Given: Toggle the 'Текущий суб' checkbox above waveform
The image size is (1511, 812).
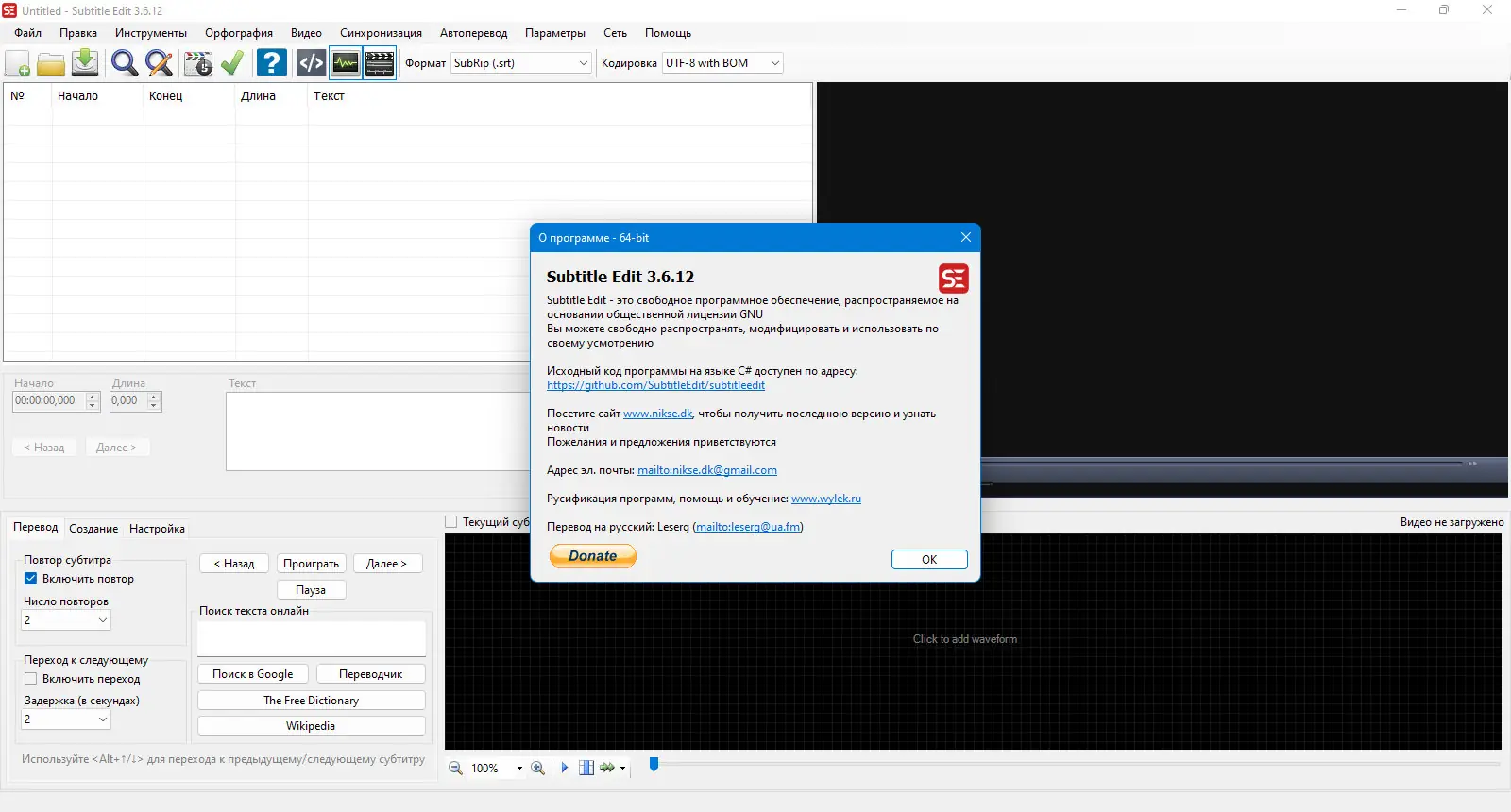Looking at the screenshot, I should [x=451, y=521].
